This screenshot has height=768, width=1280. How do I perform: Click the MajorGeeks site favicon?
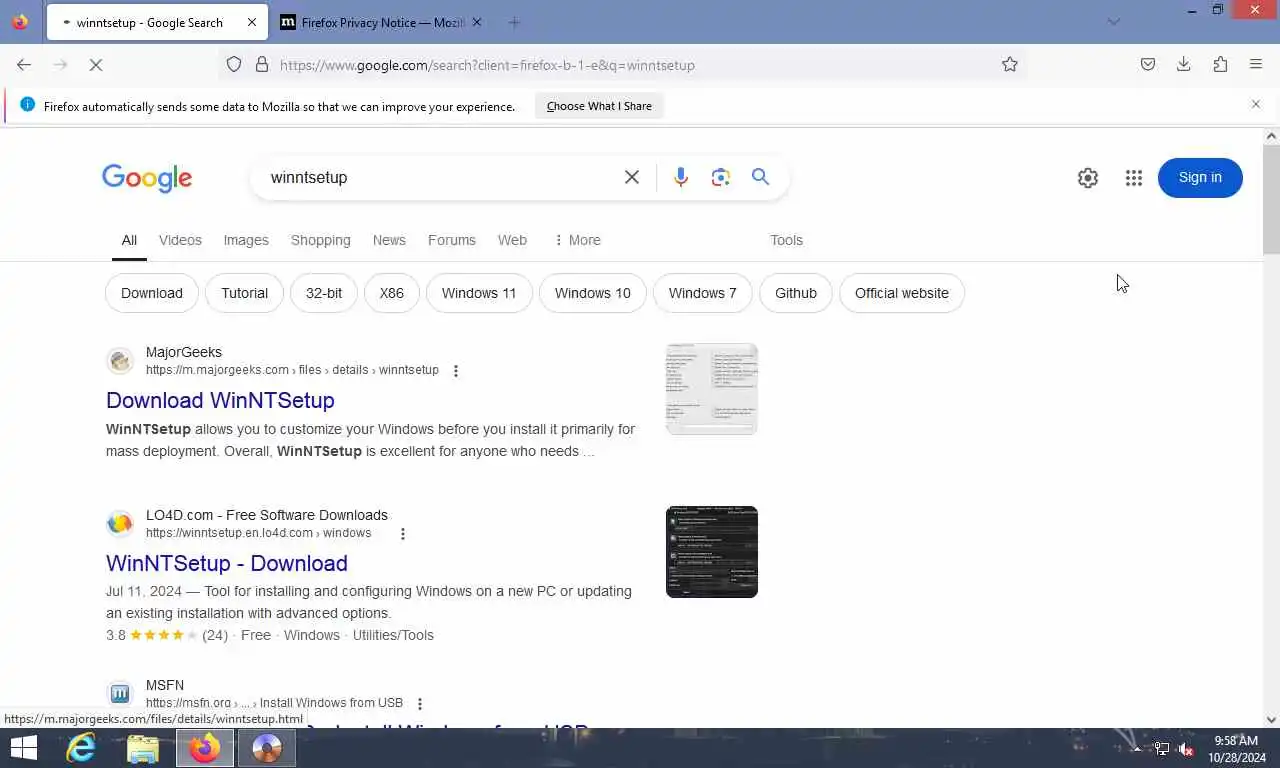pyautogui.click(x=120, y=361)
